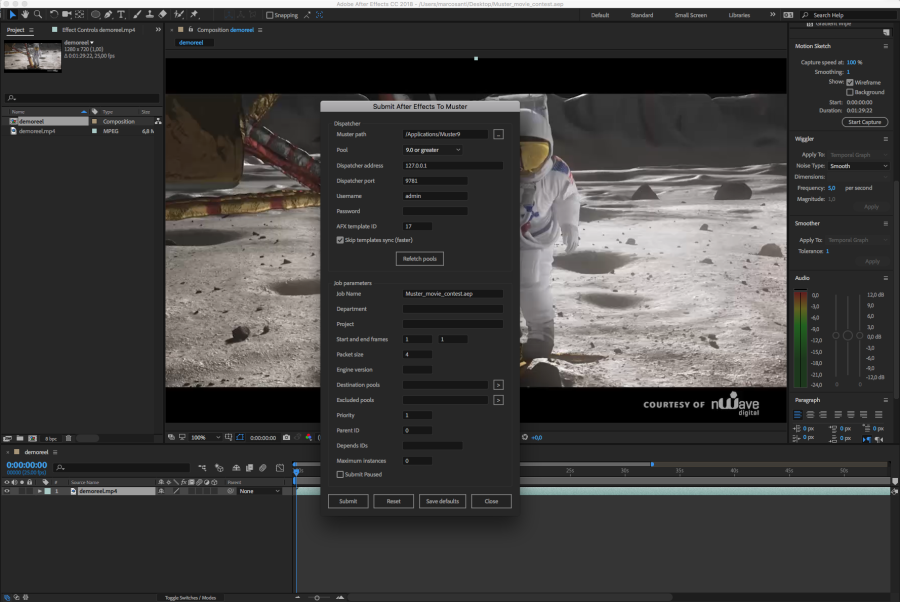Enable the Snapping checkbox
Image resolution: width=900 pixels, height=602 pixels.
269,15
